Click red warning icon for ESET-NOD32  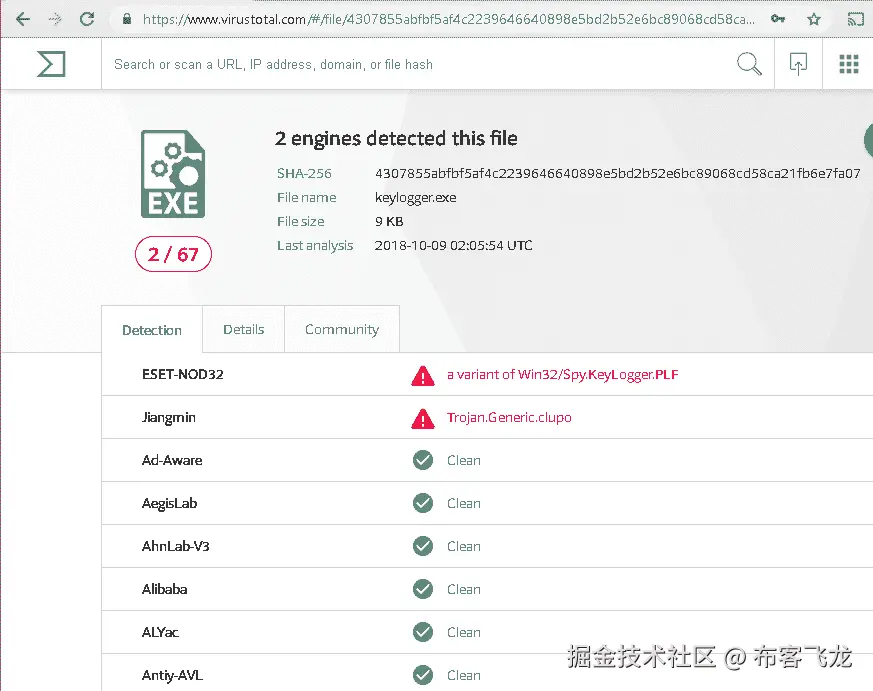point(423,376)
